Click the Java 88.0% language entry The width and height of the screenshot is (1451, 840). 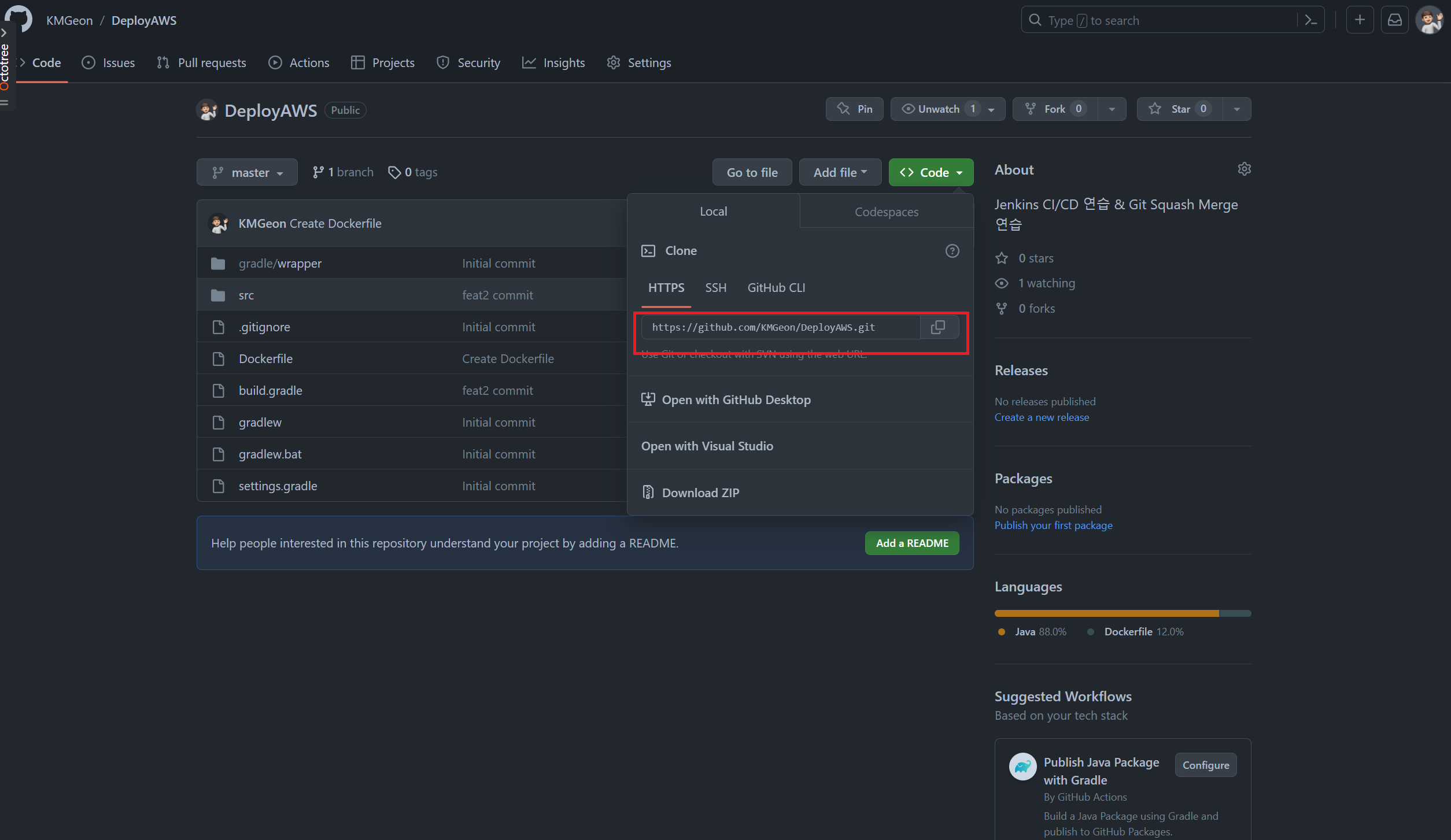point(1032,631)
